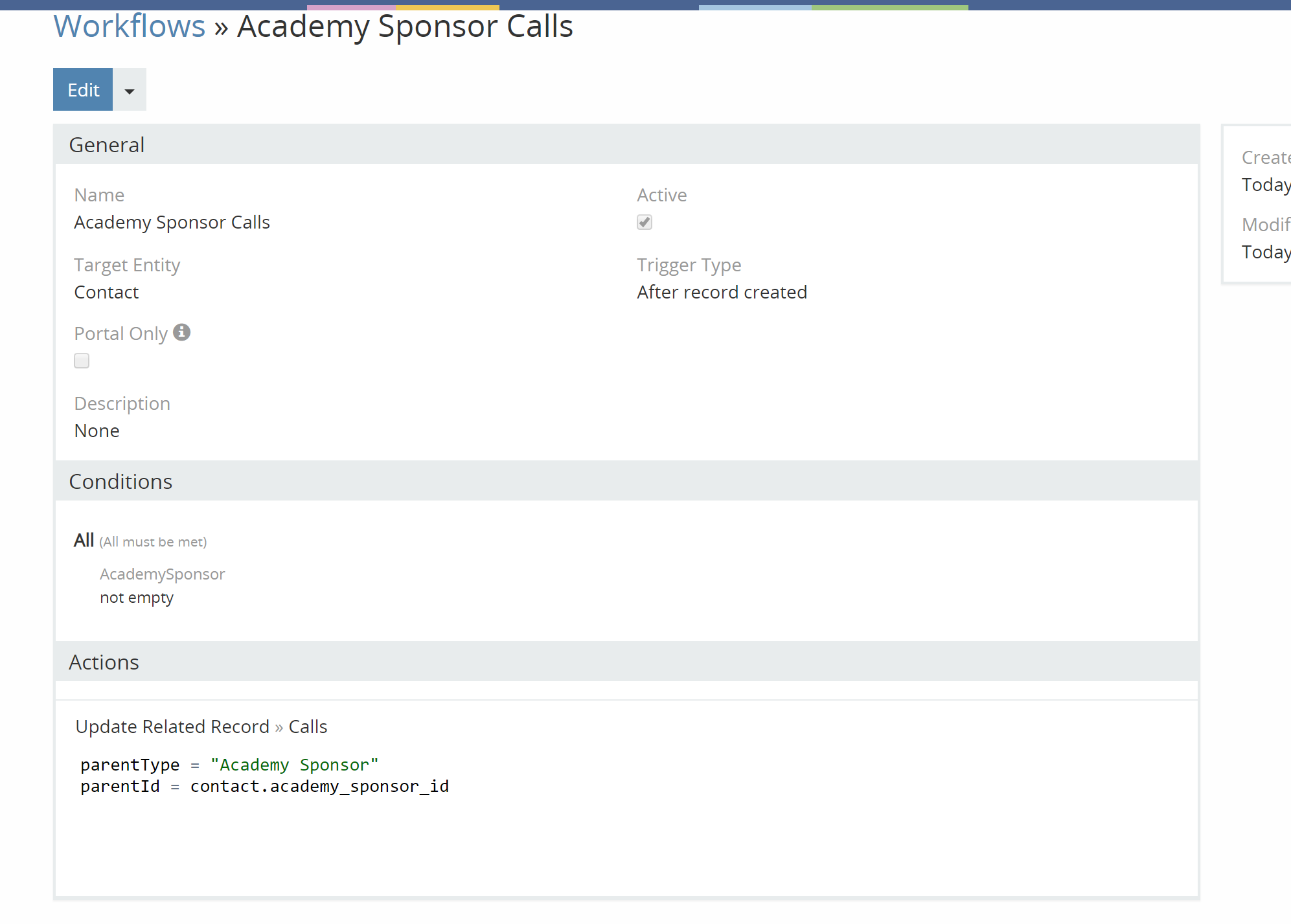The width and height of the screenshot is (1291, 924).
Task: Click the 'not empty' condition value
Action: point(137,597)
